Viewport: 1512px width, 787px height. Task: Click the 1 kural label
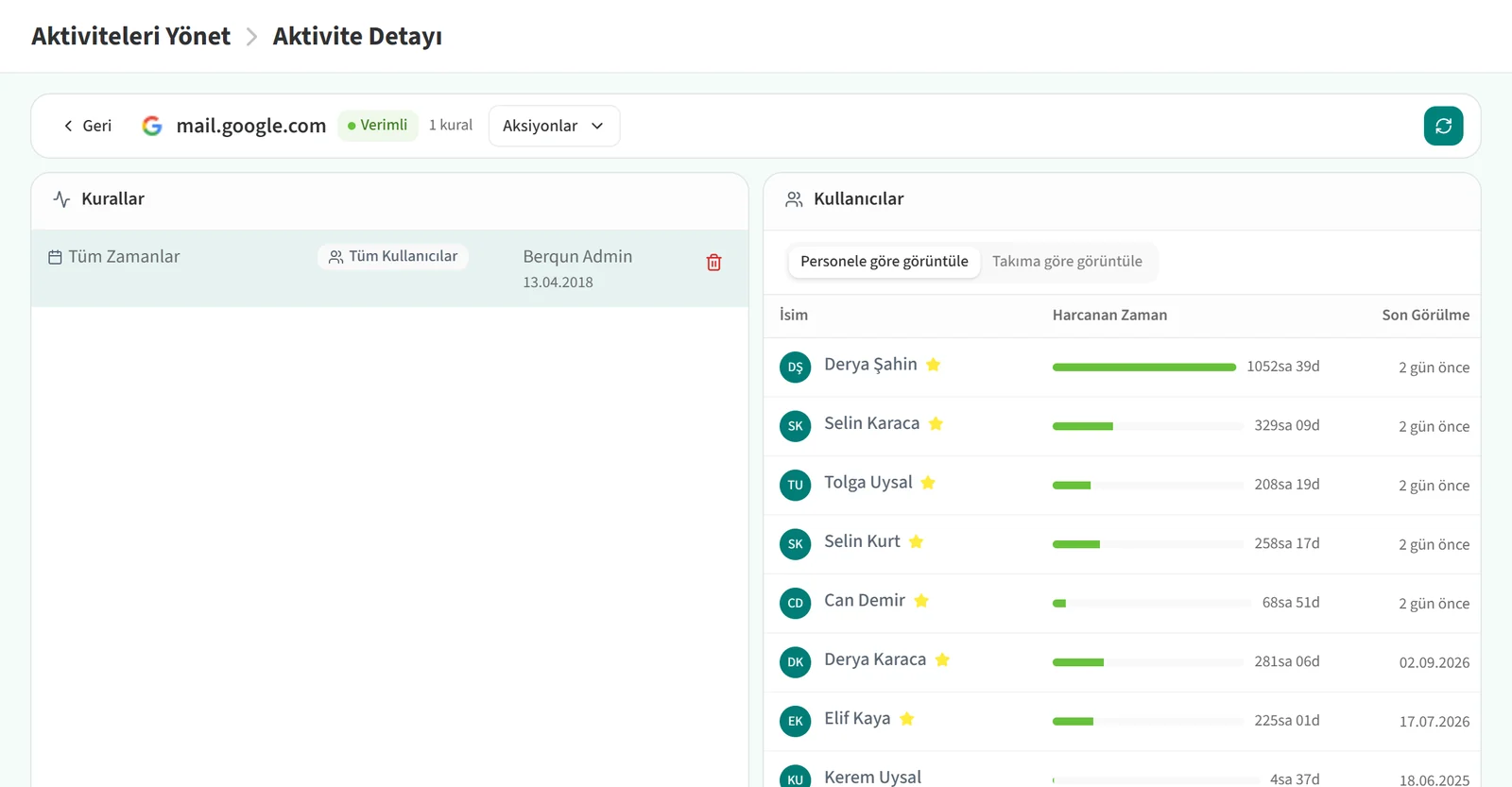(x=451, y=125)
